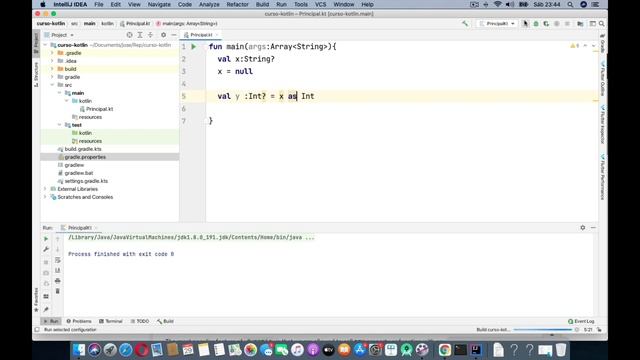Image resolution: width=640 pixels, height=360 pixels.
Task: Open Project Structure icon in top toolbar
Action: [580, 24]
